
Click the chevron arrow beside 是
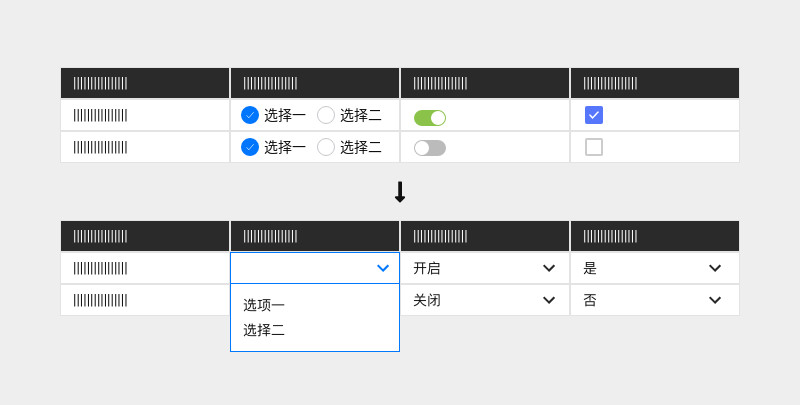(715, 268)
